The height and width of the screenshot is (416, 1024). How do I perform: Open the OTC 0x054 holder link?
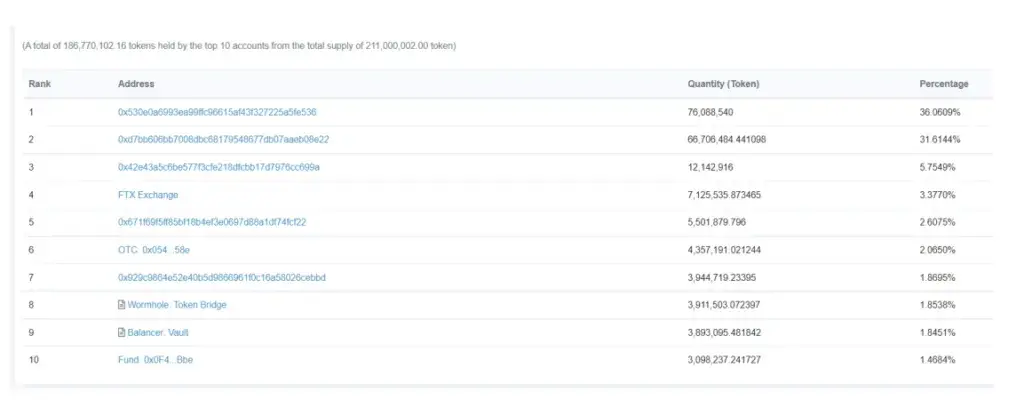tap(154, 250)
